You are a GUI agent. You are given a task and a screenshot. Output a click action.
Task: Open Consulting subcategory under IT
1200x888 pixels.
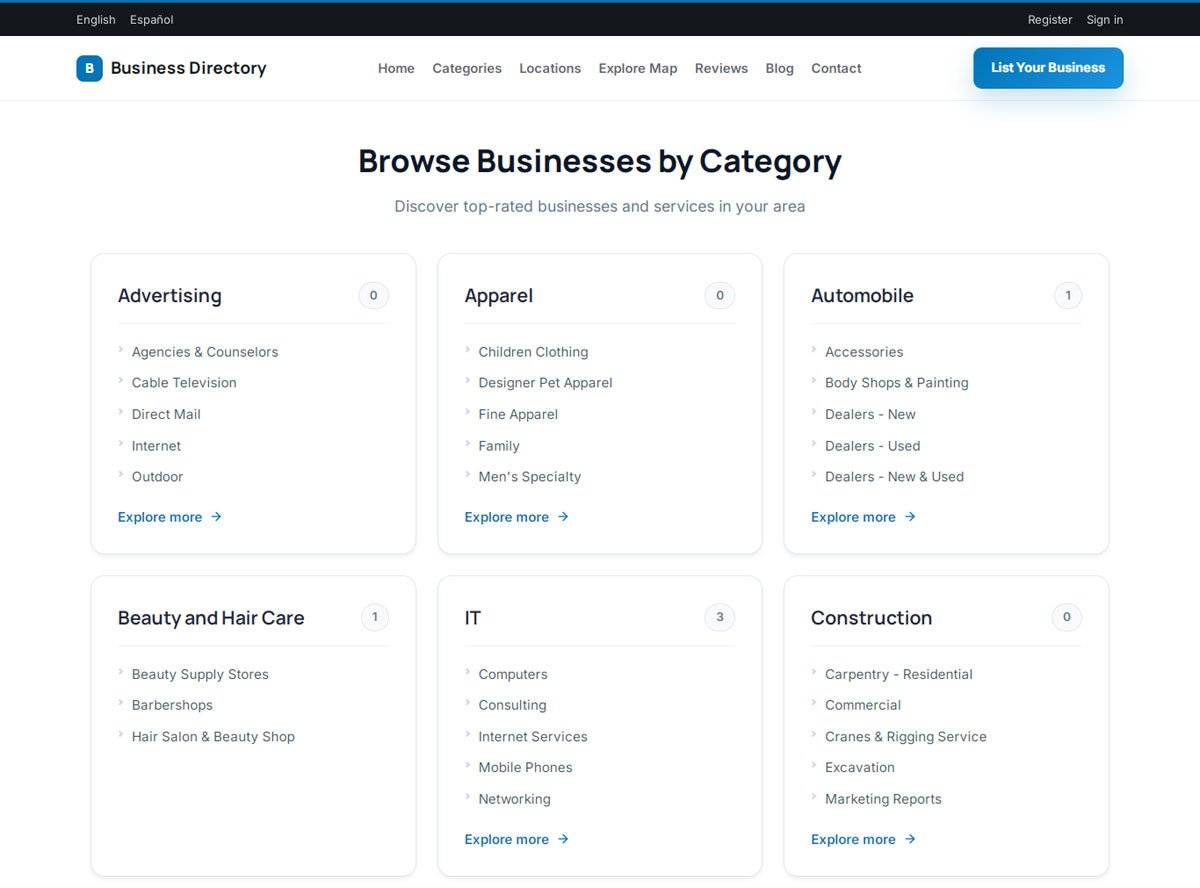(x=513, y=705)
